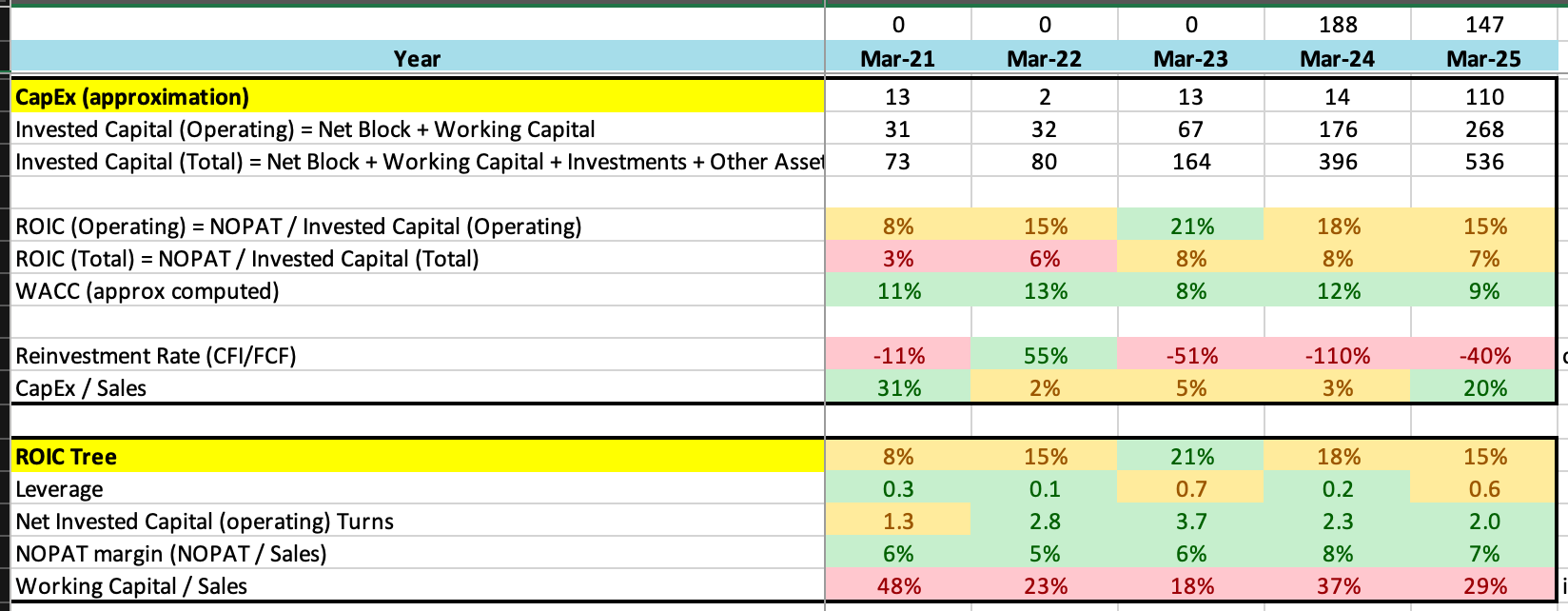
Task: Click the WACC (approx computed) label
Action: (417, 291)
